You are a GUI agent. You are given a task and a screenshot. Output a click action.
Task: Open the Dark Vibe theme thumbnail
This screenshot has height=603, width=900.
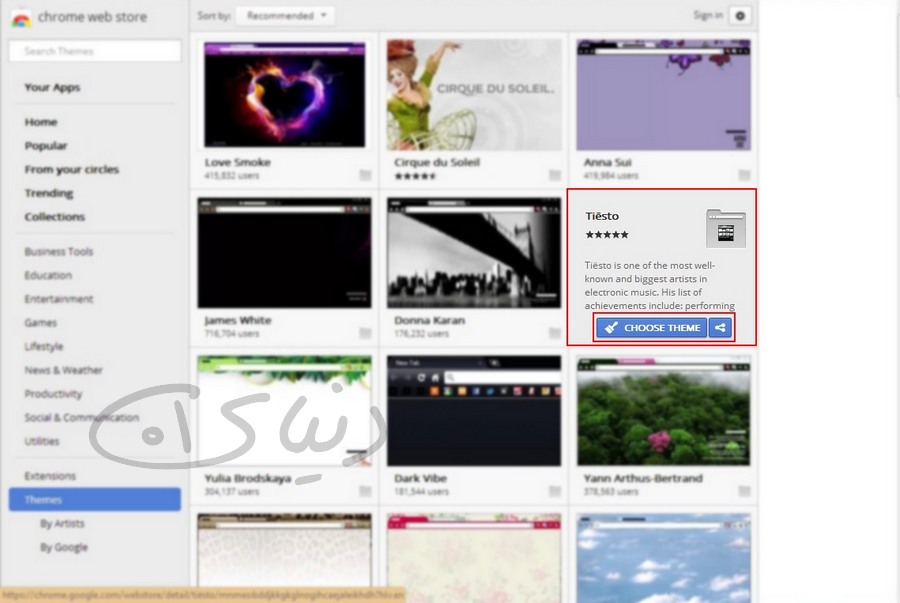(474, 410)
